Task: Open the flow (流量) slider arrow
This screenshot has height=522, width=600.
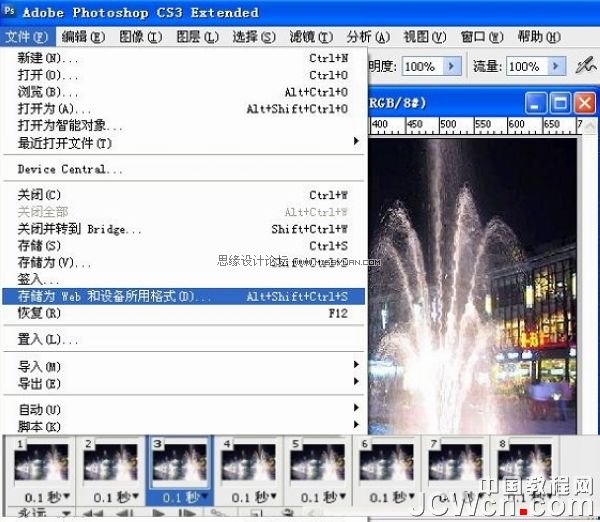Action: click(555, 67)
